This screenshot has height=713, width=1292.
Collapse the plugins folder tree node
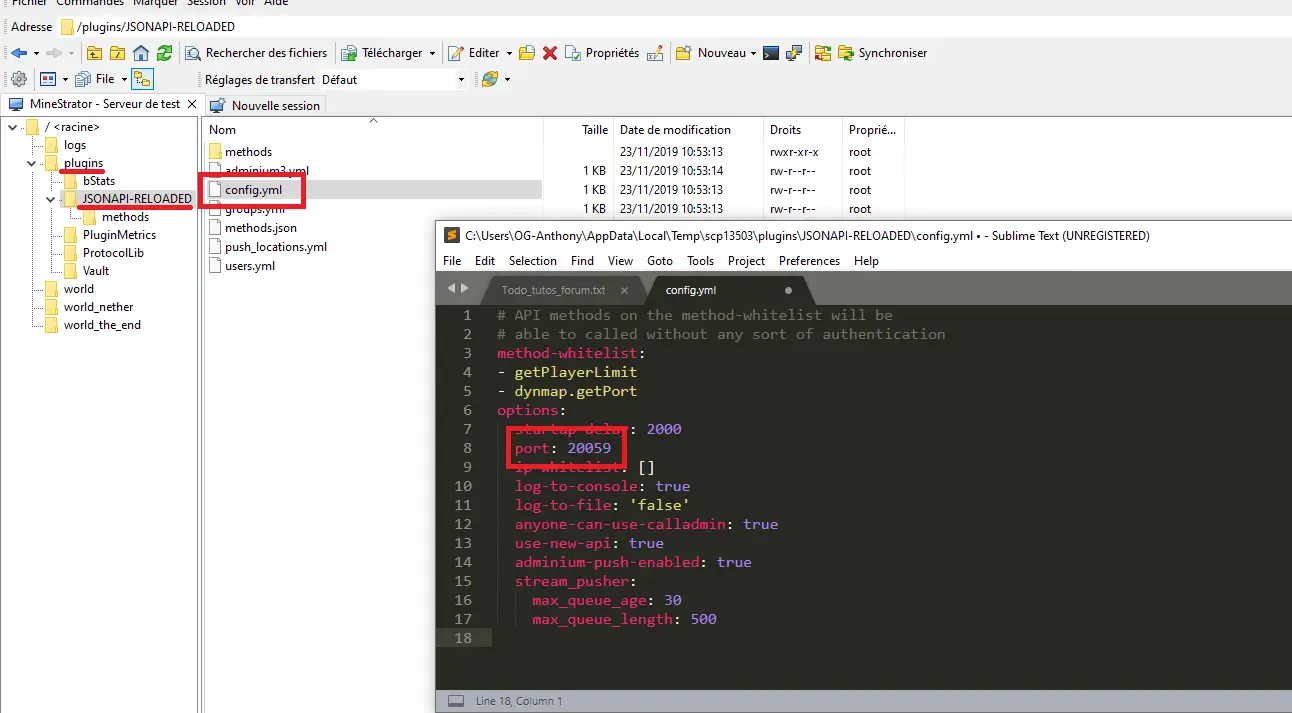click(32, 163)
